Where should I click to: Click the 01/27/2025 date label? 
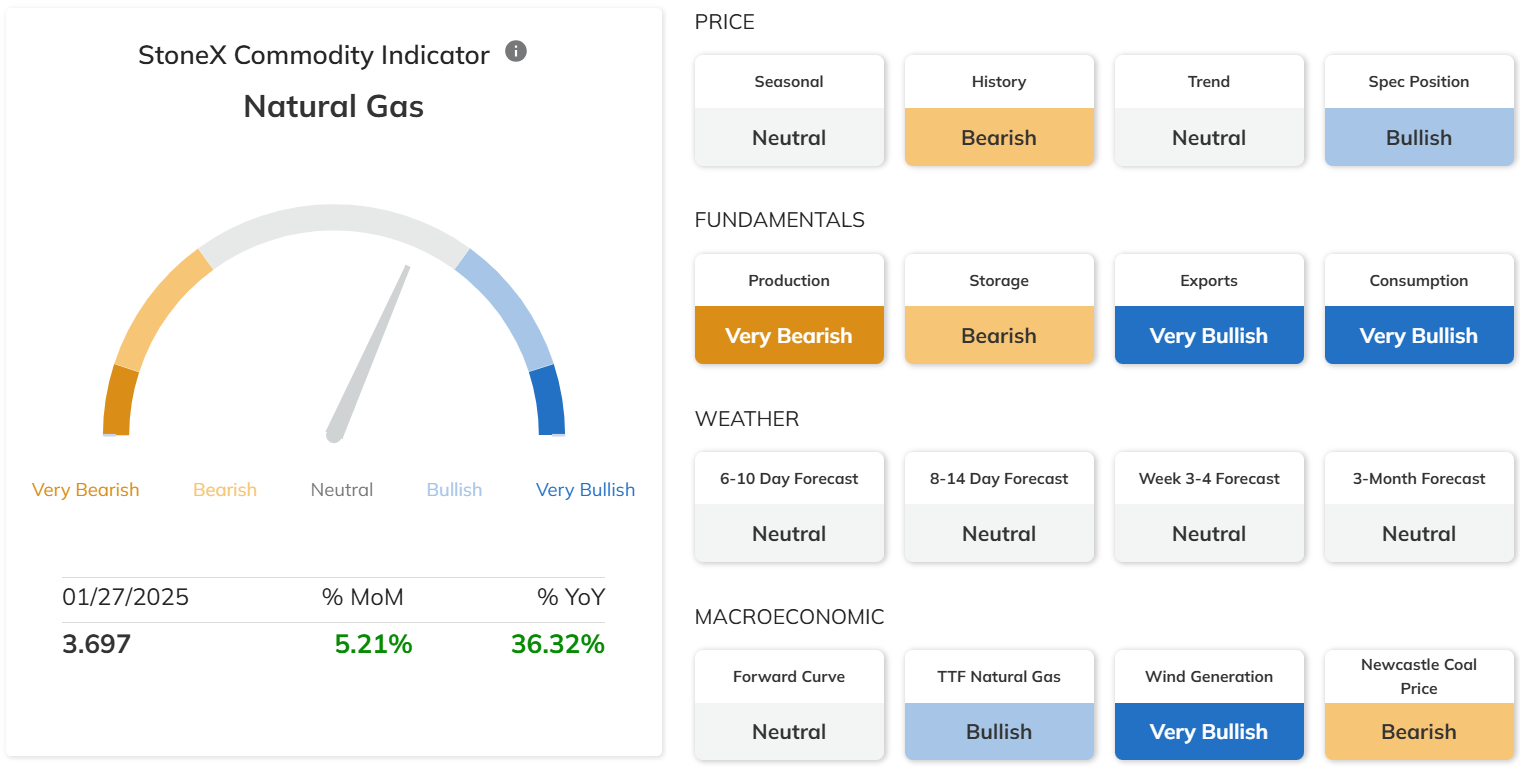125,598
